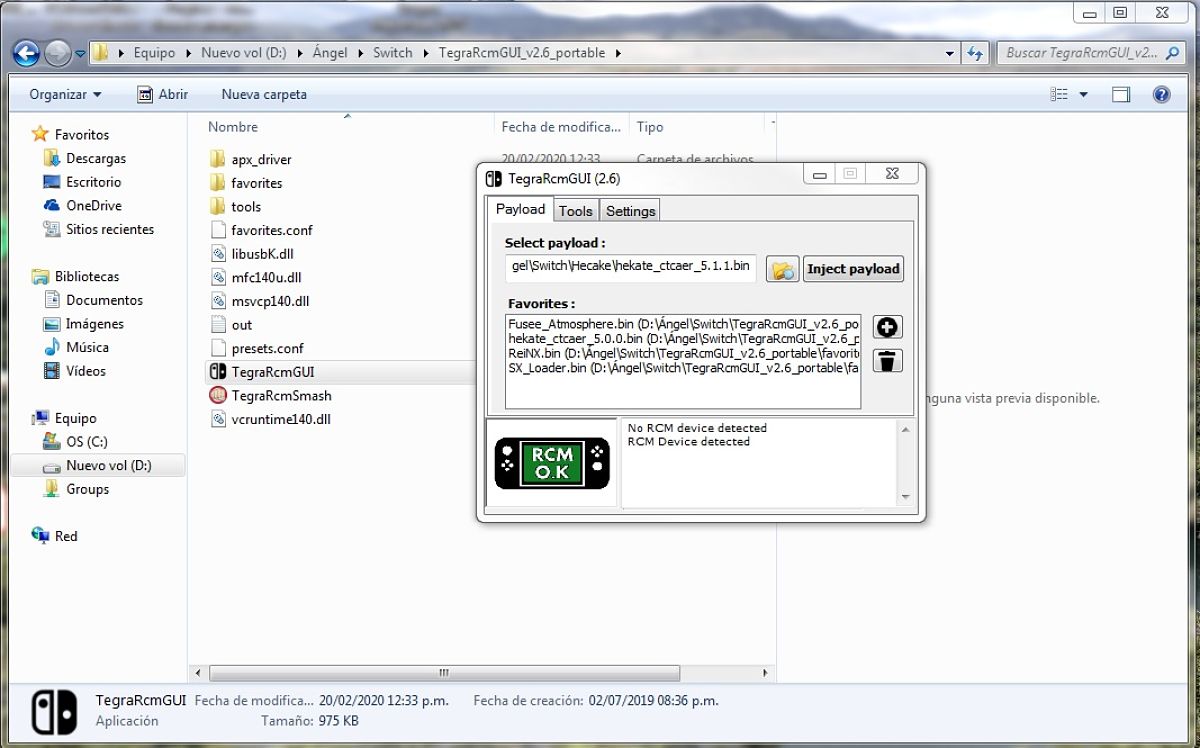1200x748 pixels.
Task: Add payload to favorites with the plus icon
Action: click(x=887, y=327)
